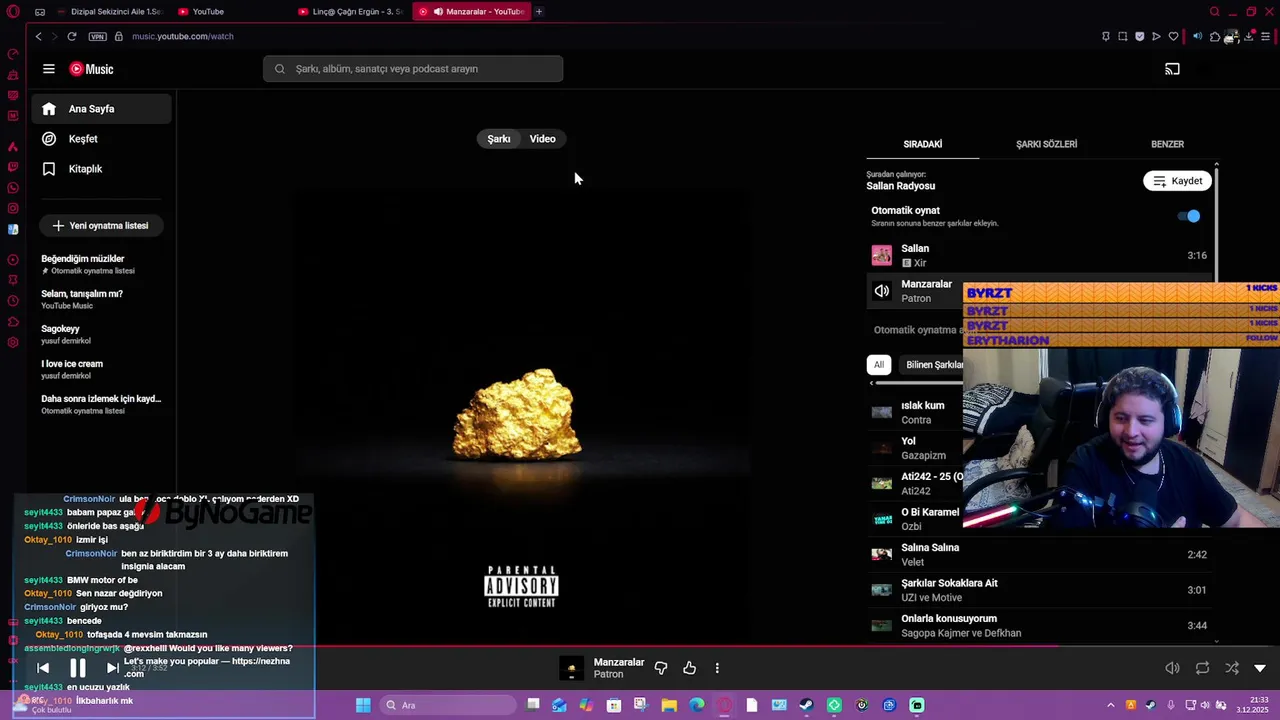Open Steam from the taskbar
The height and width of the screenshot is (720, 1280).
coord(806,705)
